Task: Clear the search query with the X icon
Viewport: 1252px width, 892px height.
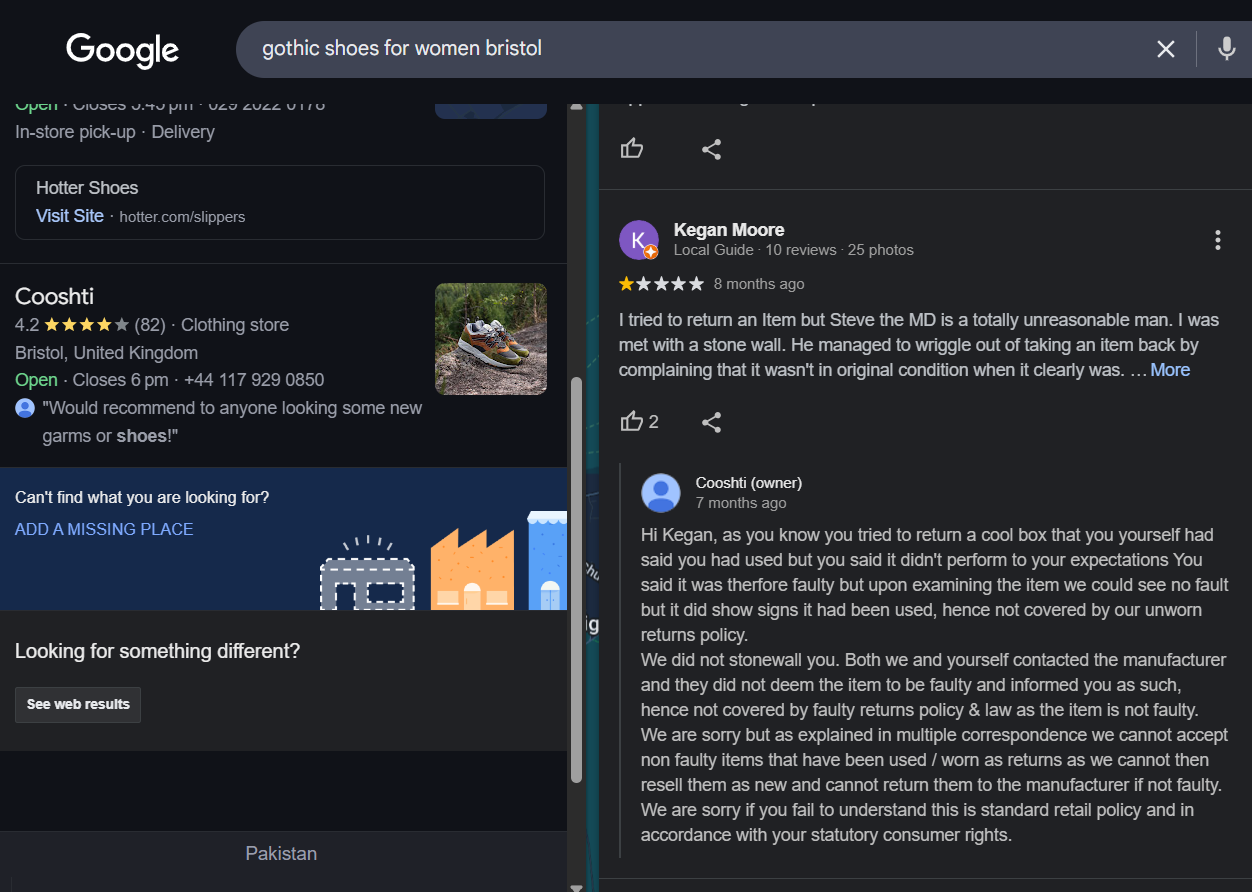Action: (1166, 49)
